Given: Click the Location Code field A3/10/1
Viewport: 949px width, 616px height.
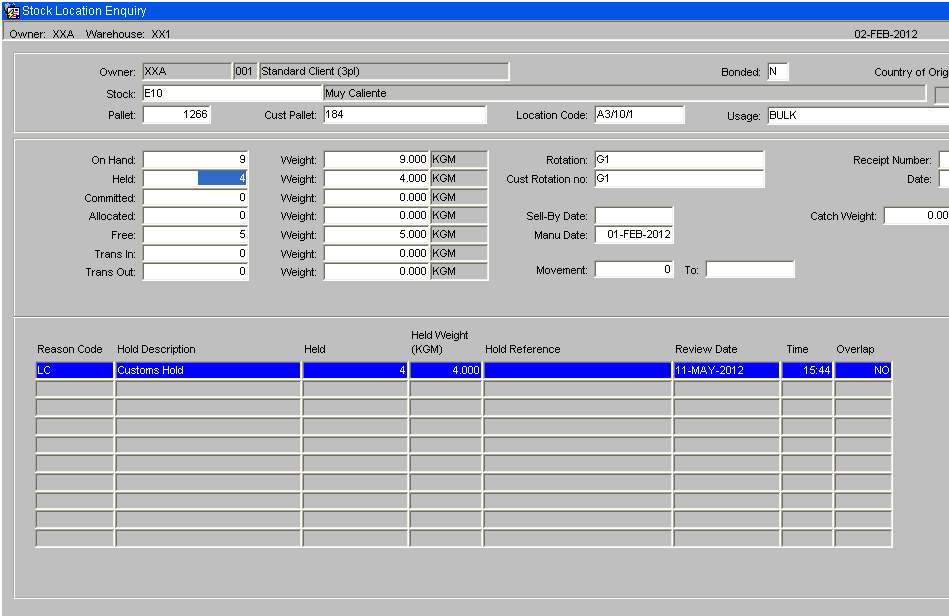Looking at the screenshot, I should (640, 114).
